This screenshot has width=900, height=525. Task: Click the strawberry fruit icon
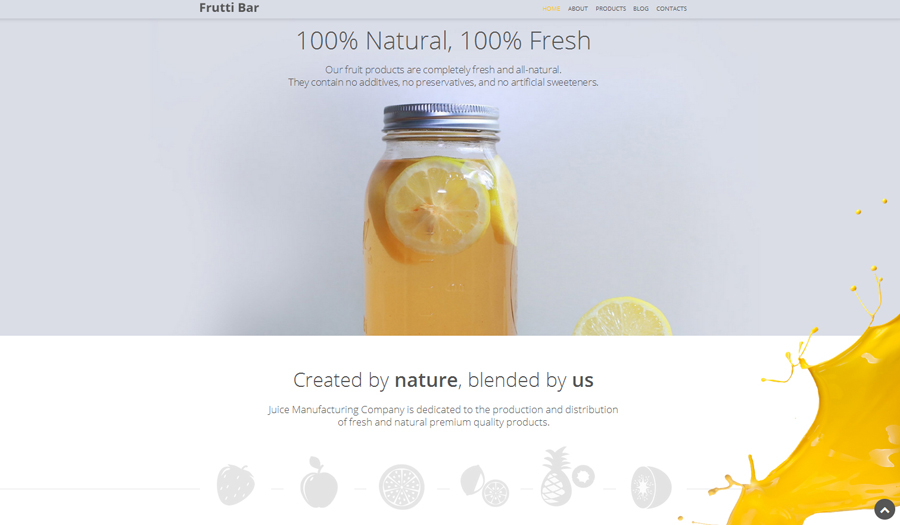(x=235, y=485)
